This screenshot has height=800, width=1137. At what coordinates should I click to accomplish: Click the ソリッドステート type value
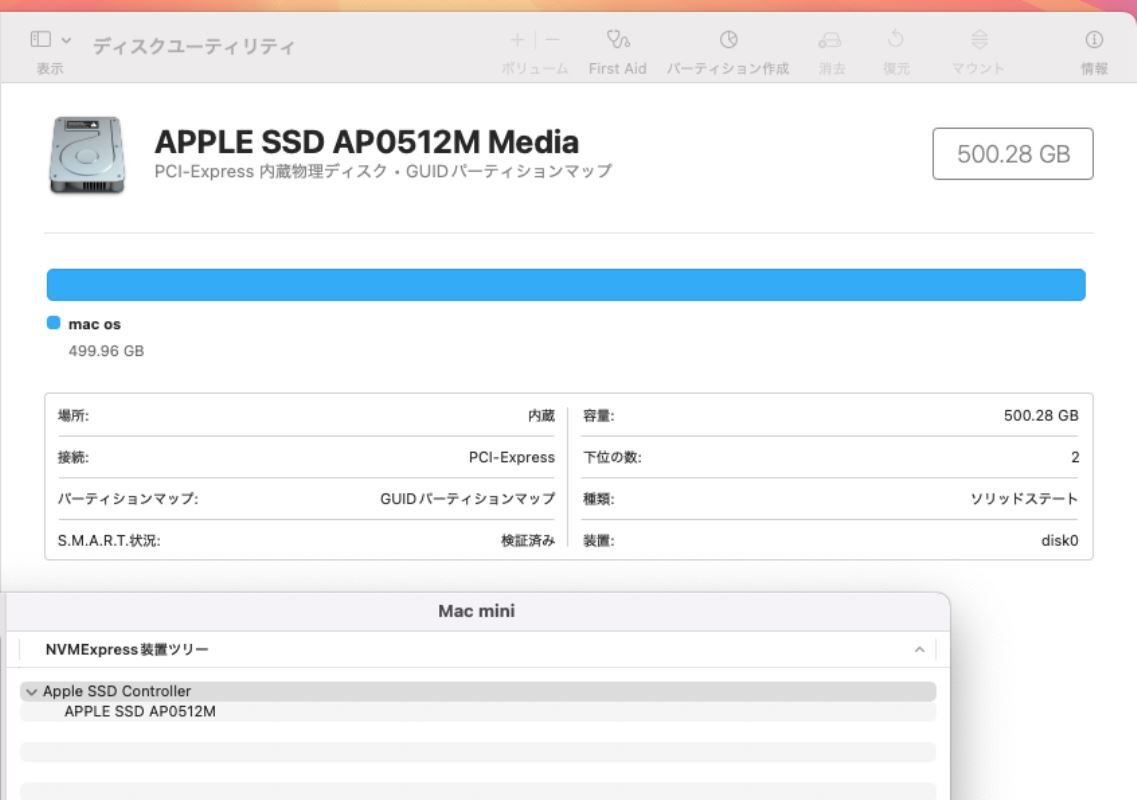point(1024,499)
